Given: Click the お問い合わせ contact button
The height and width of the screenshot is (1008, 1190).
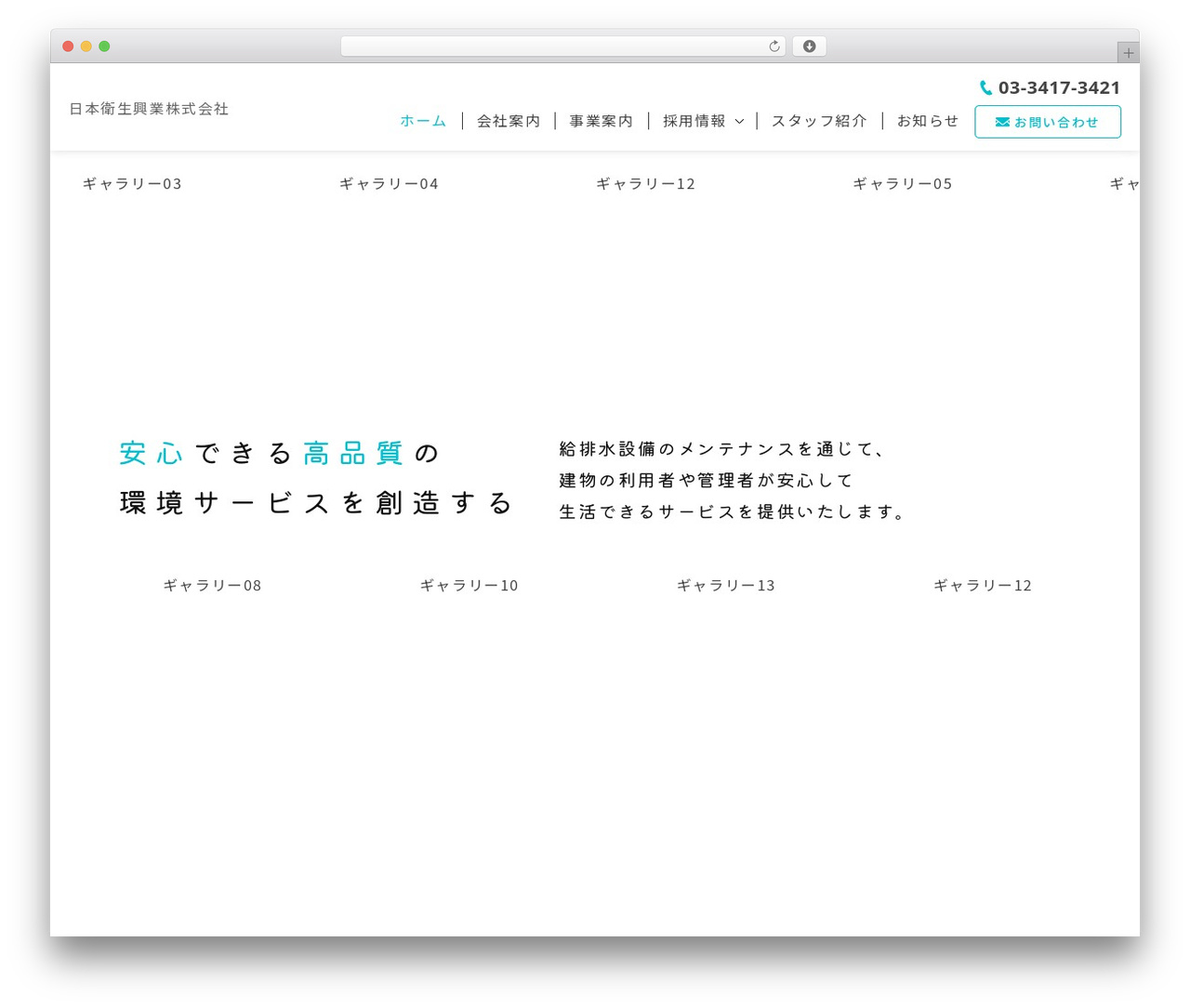Looking at the screenshot, I should (x=1048, y=122).
